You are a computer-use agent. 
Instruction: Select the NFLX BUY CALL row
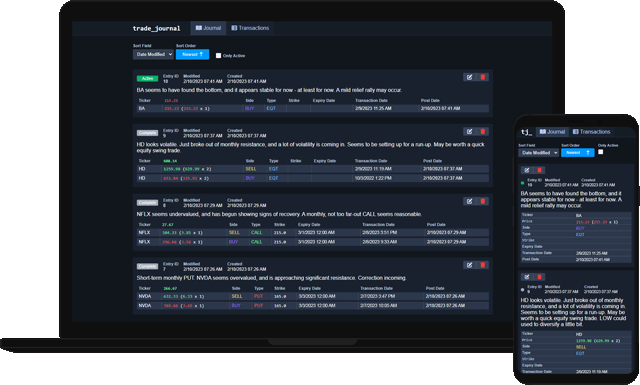[x=313, y=242]
